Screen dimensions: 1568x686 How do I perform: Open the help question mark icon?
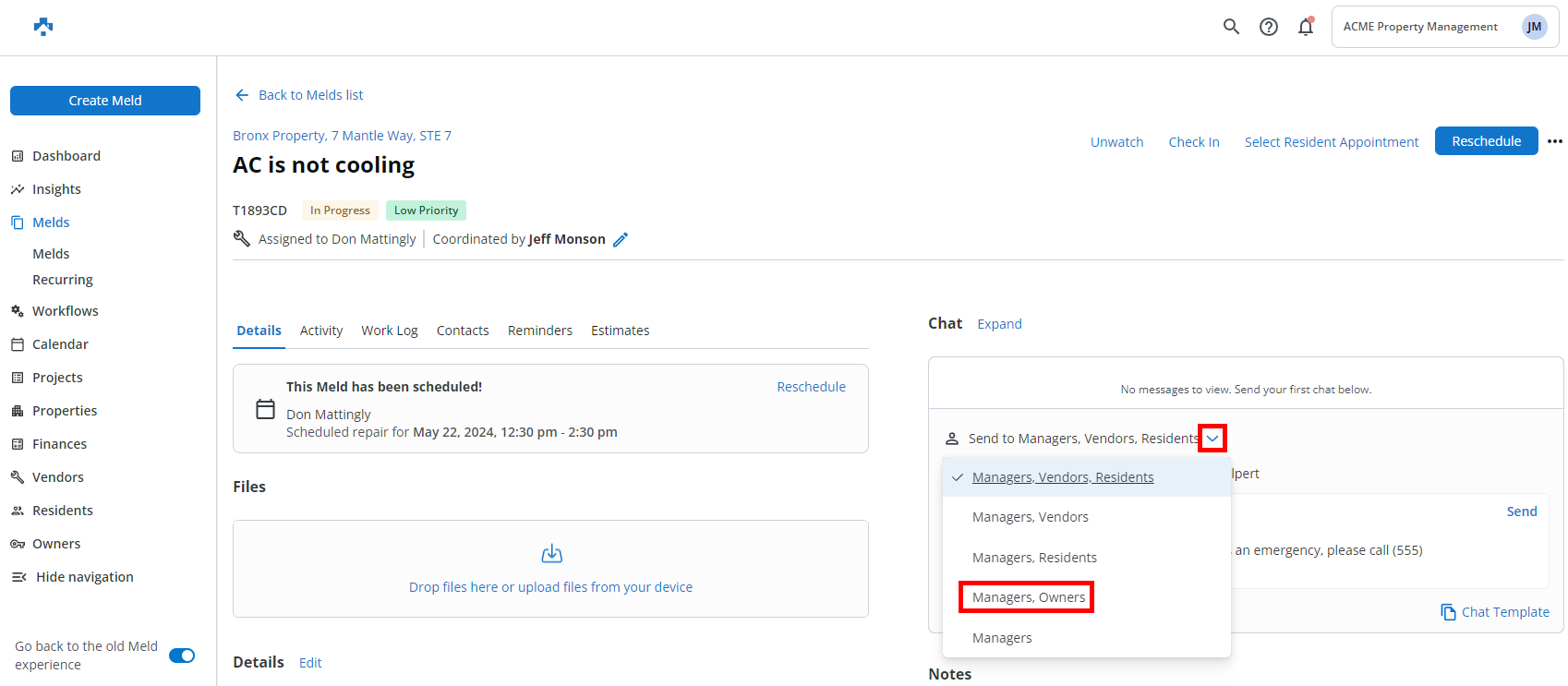tap(1269, 27)
